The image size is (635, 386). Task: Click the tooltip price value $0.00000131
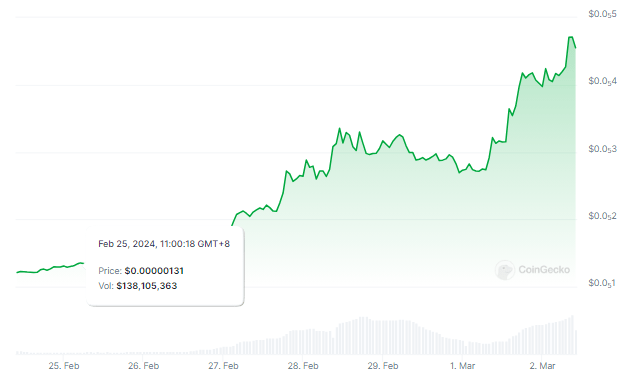click(x=154, y=271)
